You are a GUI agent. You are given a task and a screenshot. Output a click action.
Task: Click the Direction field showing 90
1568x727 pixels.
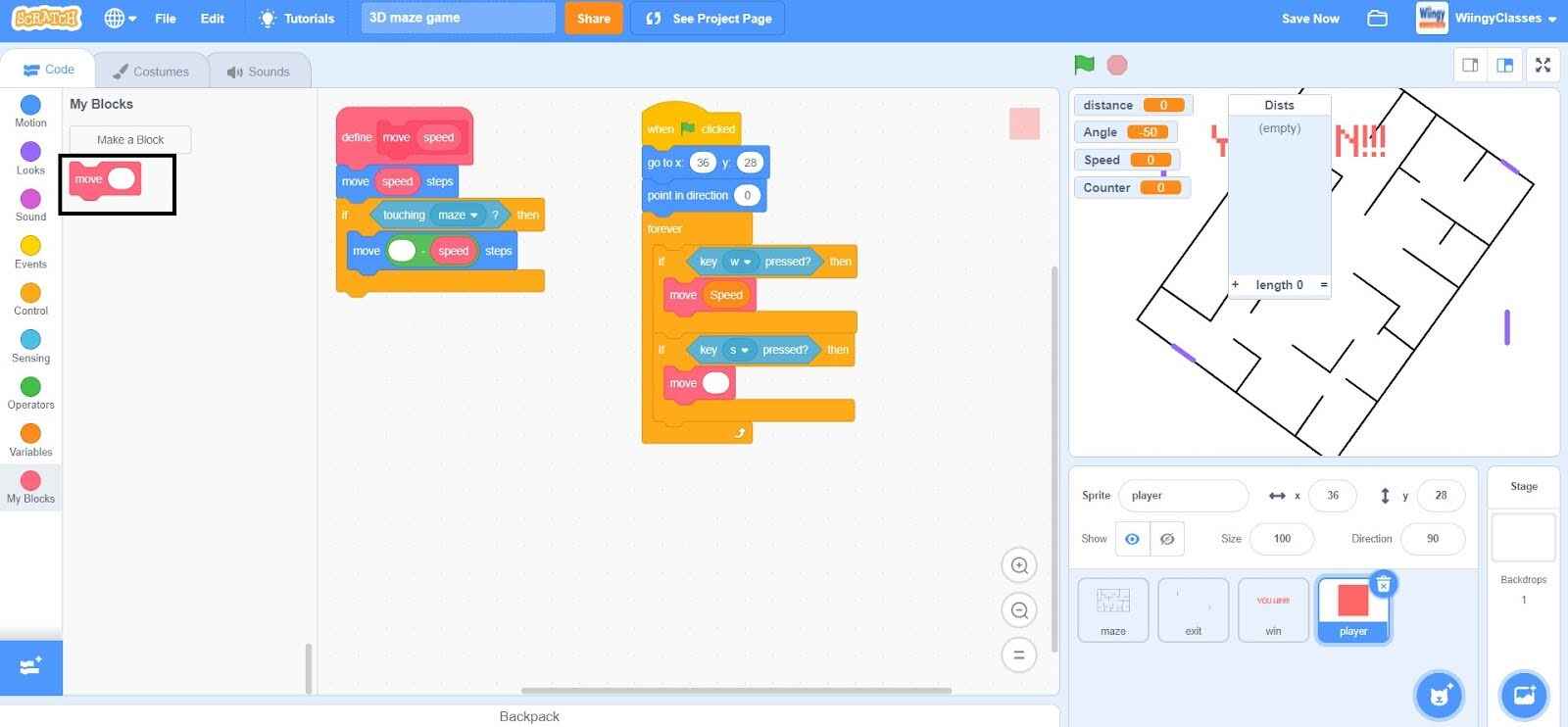click(x=1433, y=539)
